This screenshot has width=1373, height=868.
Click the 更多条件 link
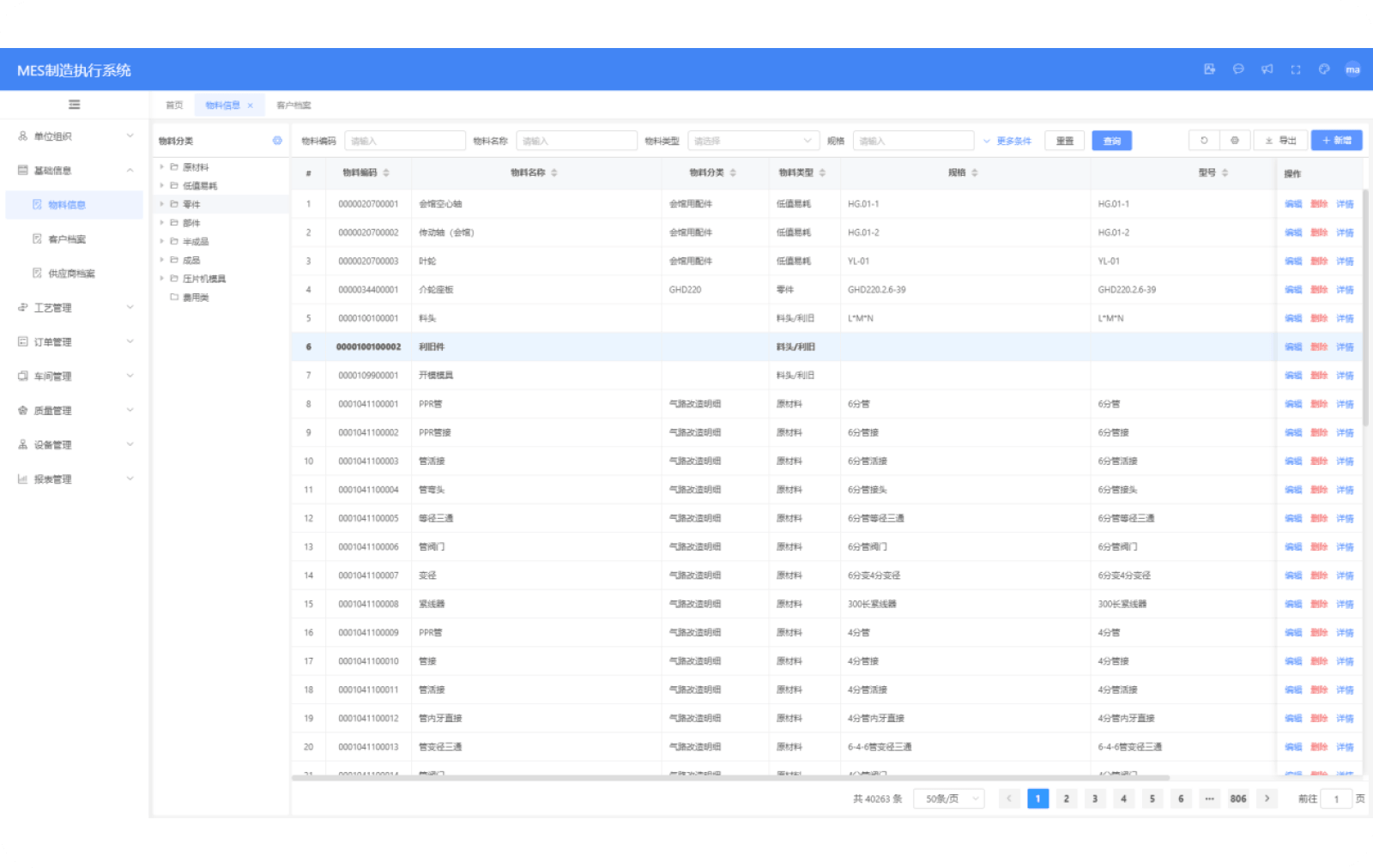[1008, 141]
